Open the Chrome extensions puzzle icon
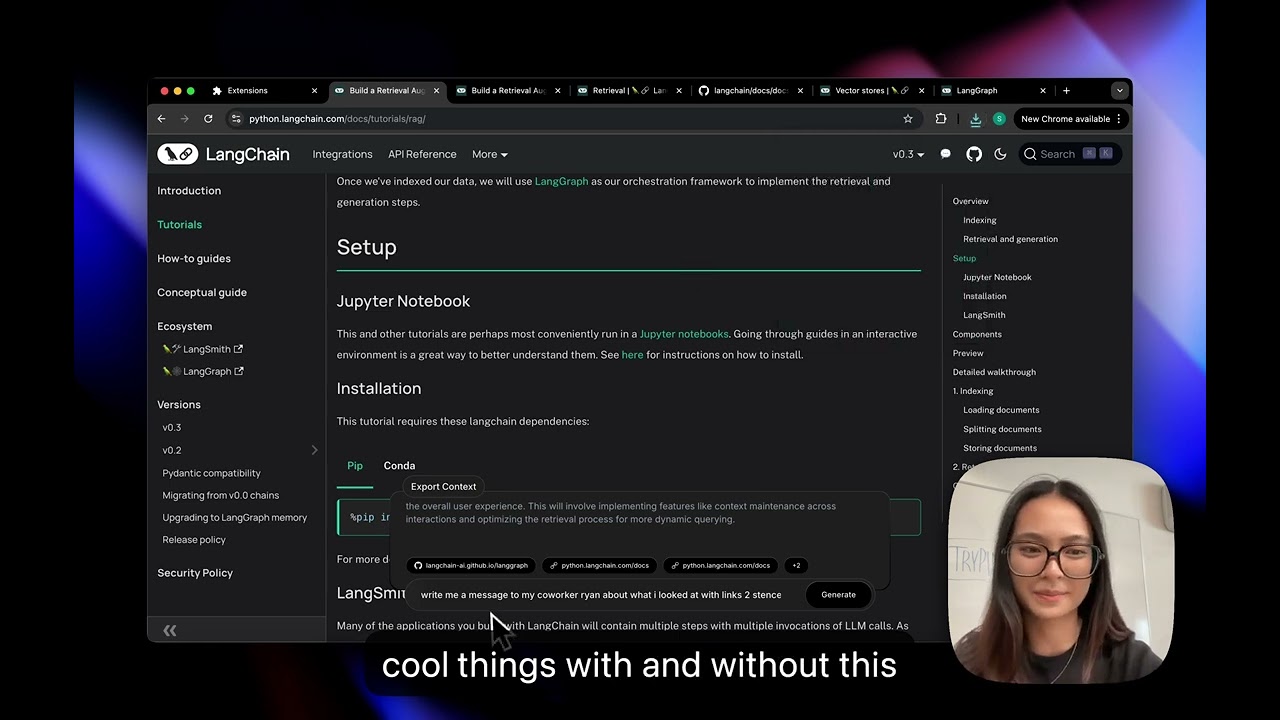Viewport: 1280px width, 720px height. (x=941, y=118)
